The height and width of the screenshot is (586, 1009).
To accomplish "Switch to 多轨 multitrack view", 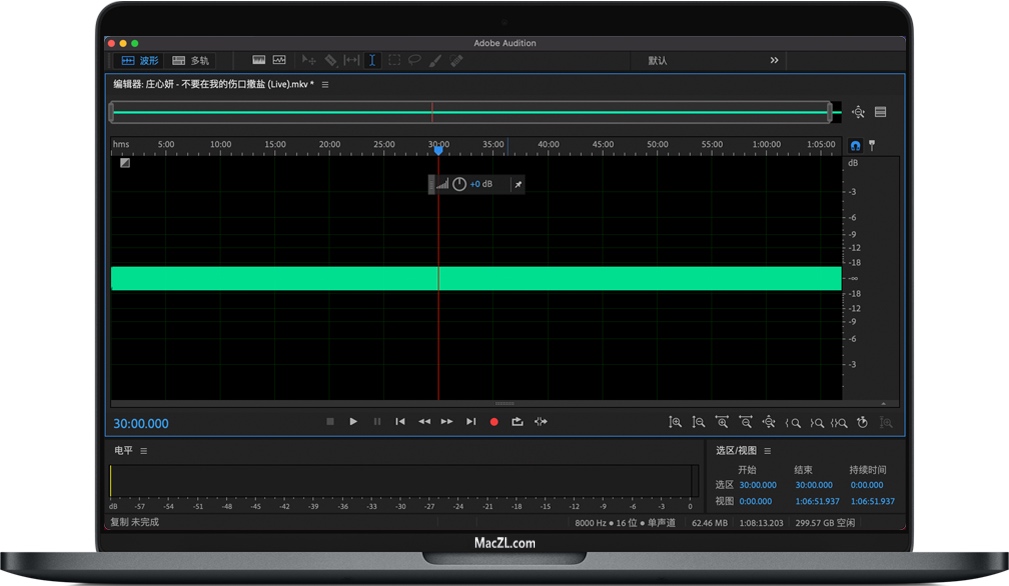I will tap(189, 60).
